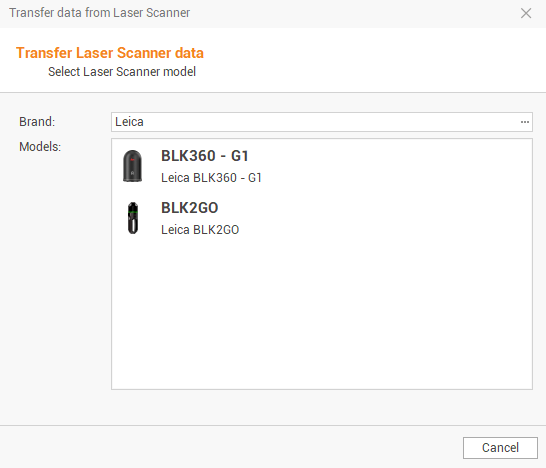The height and width of the screenshot is (468, 546).
Task: Choose the BLK360 - G1 model title
Action: [x=205, y=156]
